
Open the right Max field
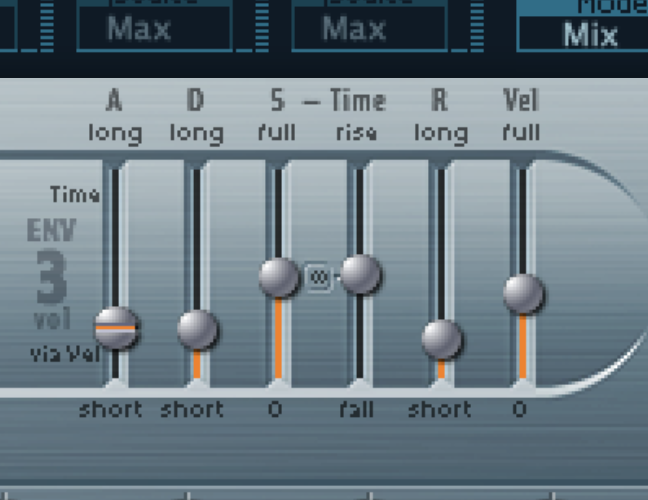[368, 29]
